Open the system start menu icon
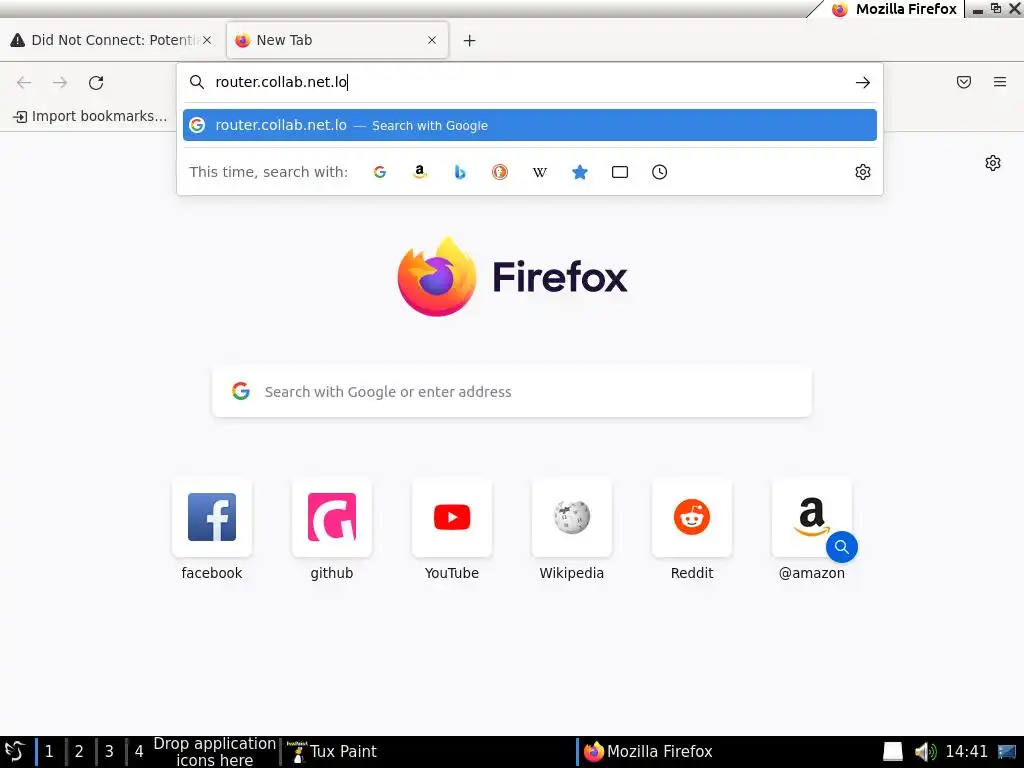Image resolution: width=1024 pixels, height=768 pixels. coord(14,752)
